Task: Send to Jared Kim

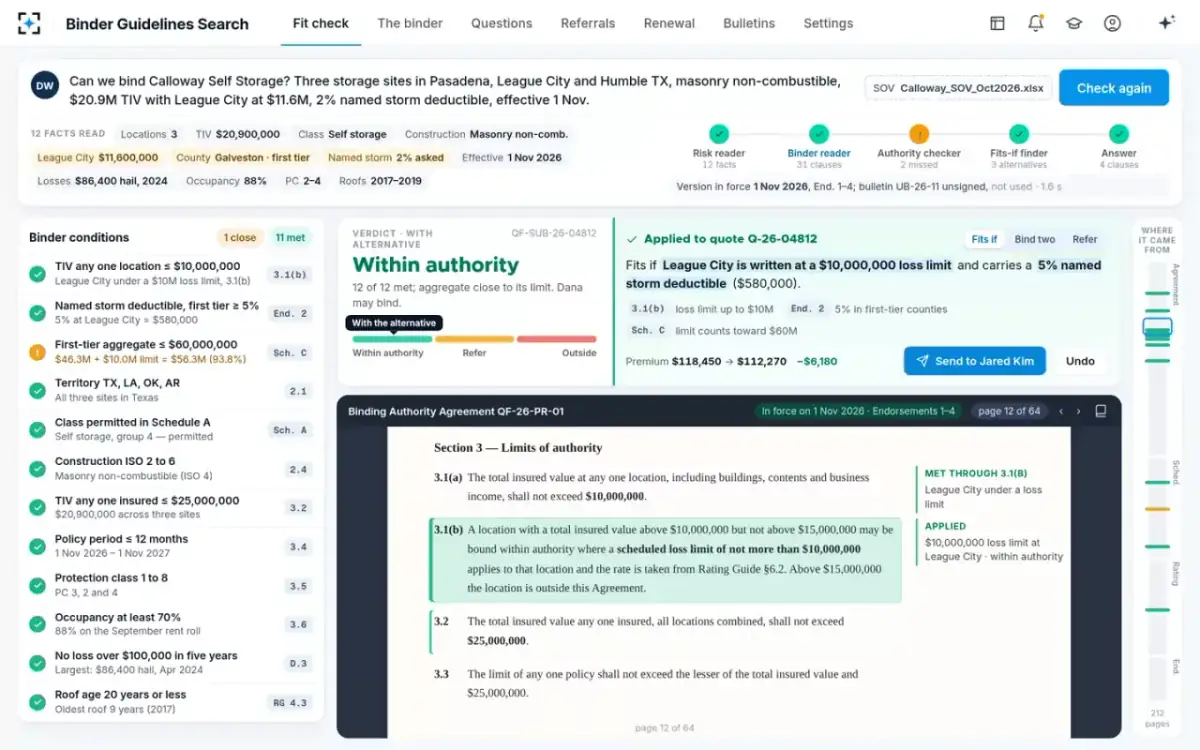Action: pos(975,361)
